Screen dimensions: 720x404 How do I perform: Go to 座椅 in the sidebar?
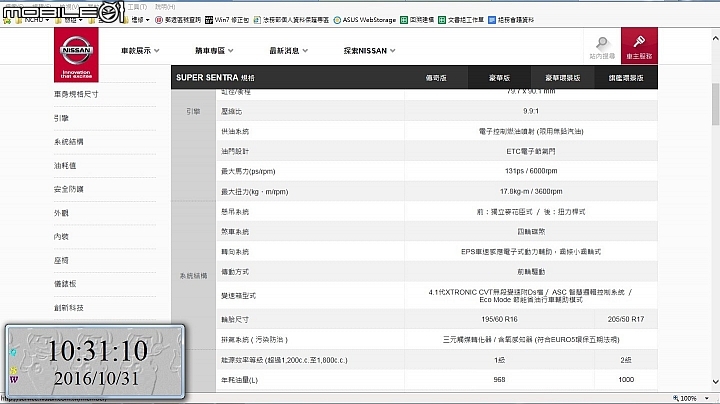61,260
